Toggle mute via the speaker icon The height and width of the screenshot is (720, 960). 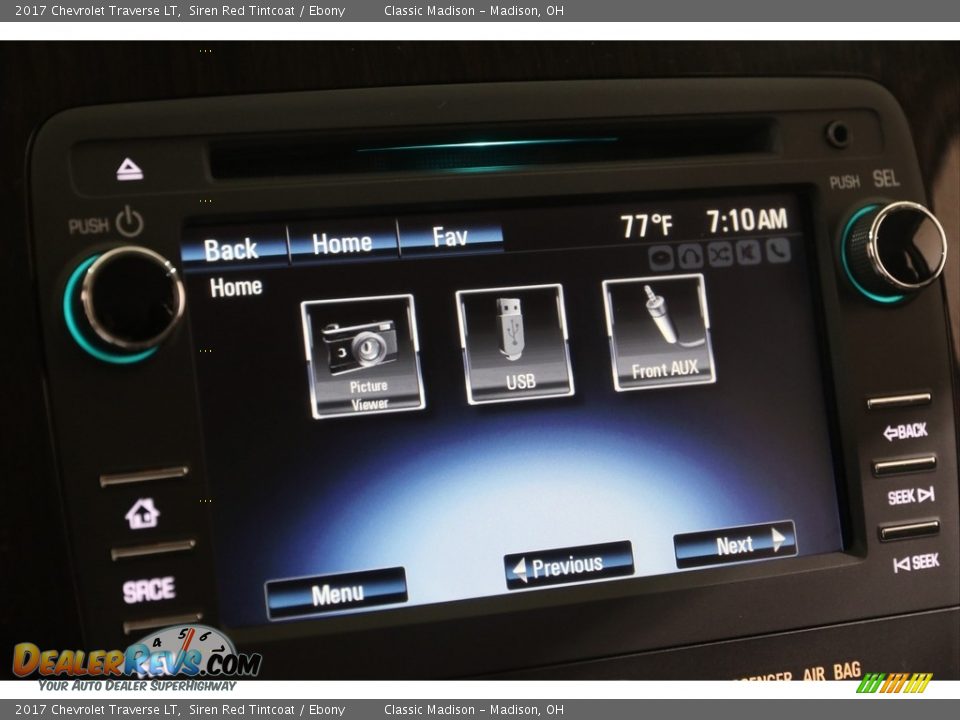(747, 256)
